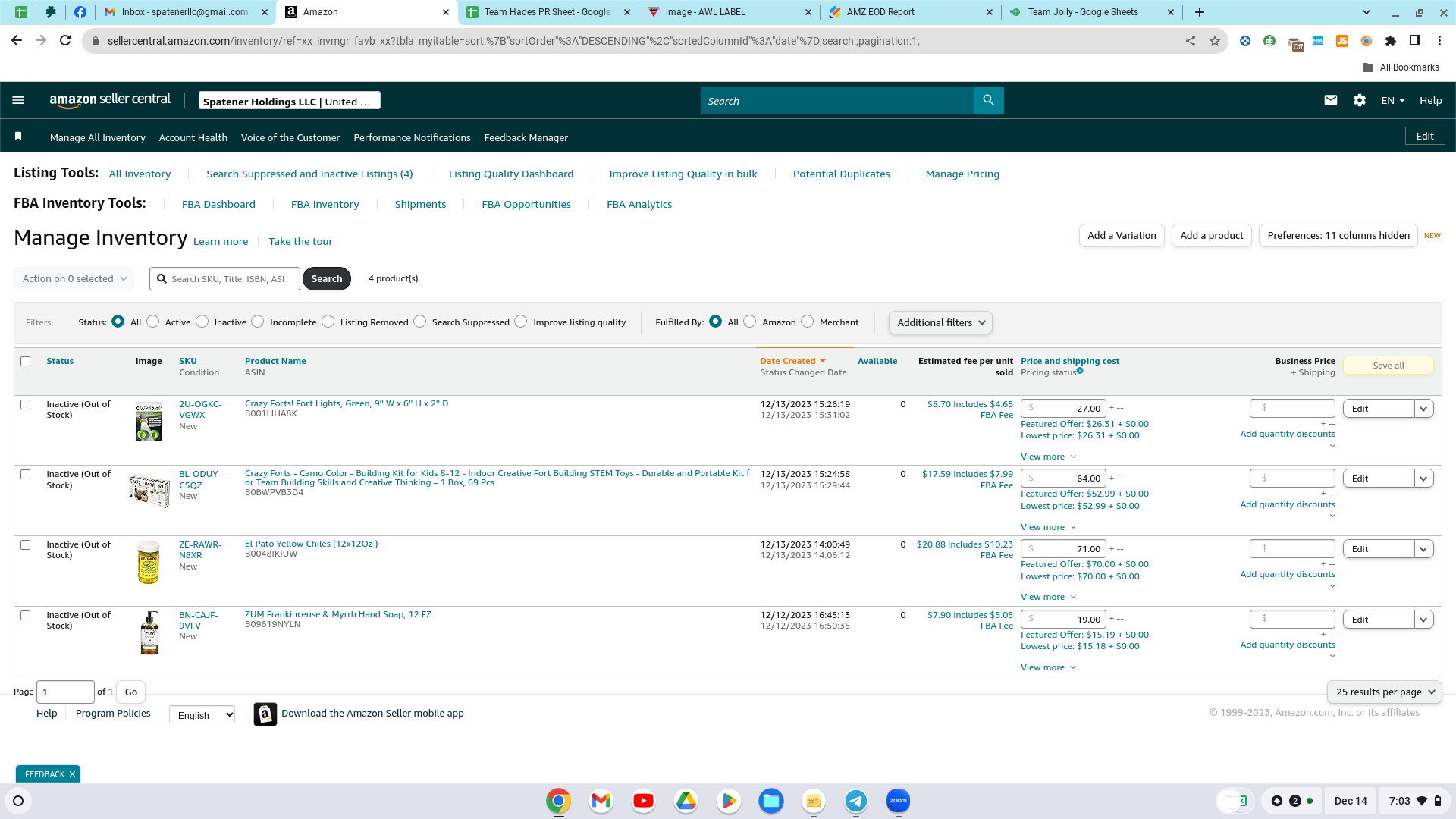Tick the select-all checkbox in table header
This screenshot has height=819, width=1456.
pos(26,361)
